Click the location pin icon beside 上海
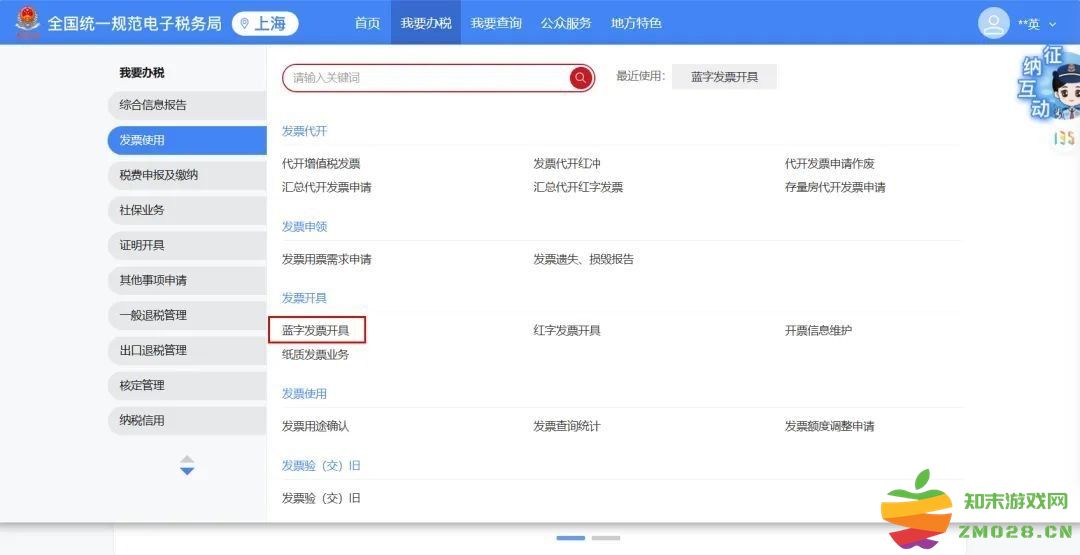Screen dimensions: 1080x555 click(245, 24)
